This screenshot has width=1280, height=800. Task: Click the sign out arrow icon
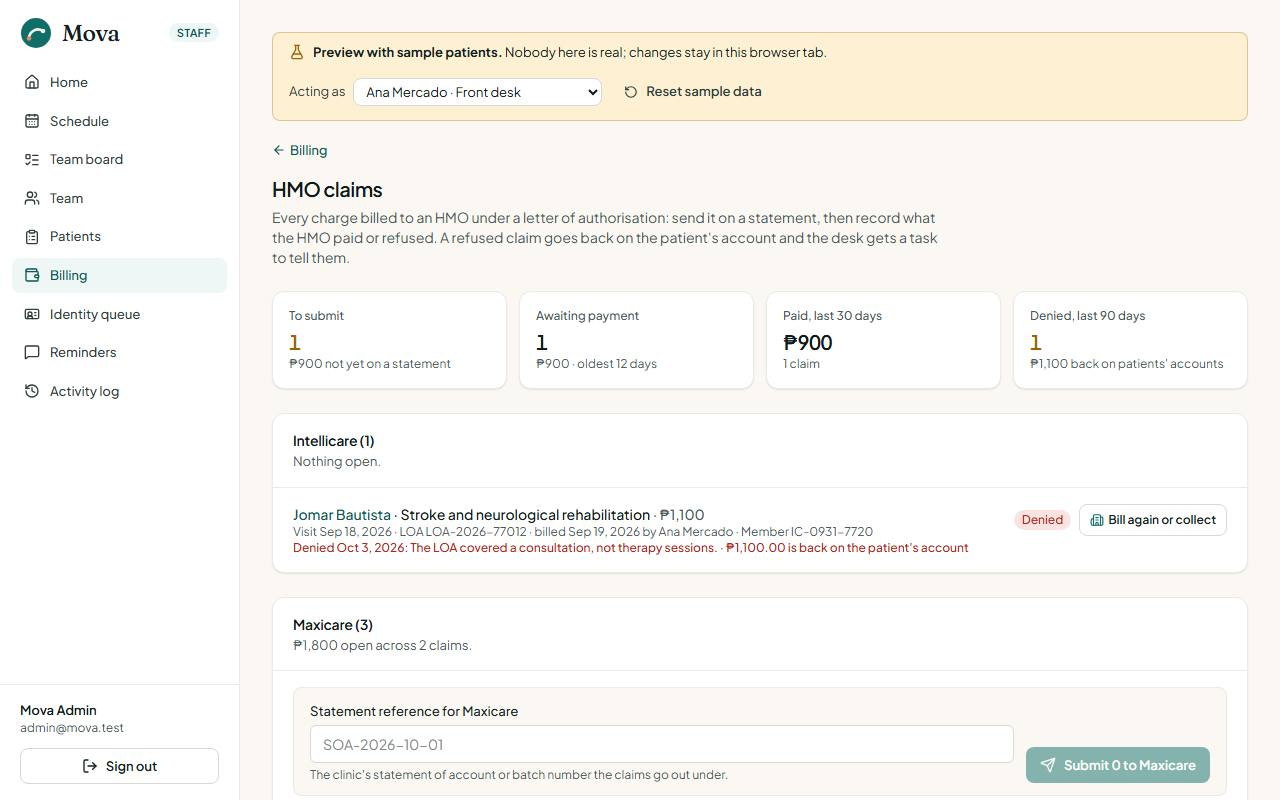(90, 766)
